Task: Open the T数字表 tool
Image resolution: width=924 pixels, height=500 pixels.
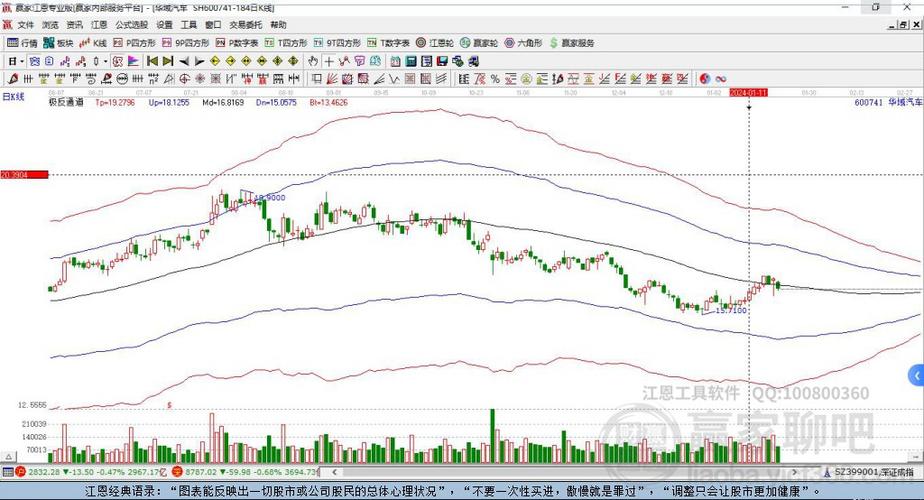Action: click(x=388, y=43)
